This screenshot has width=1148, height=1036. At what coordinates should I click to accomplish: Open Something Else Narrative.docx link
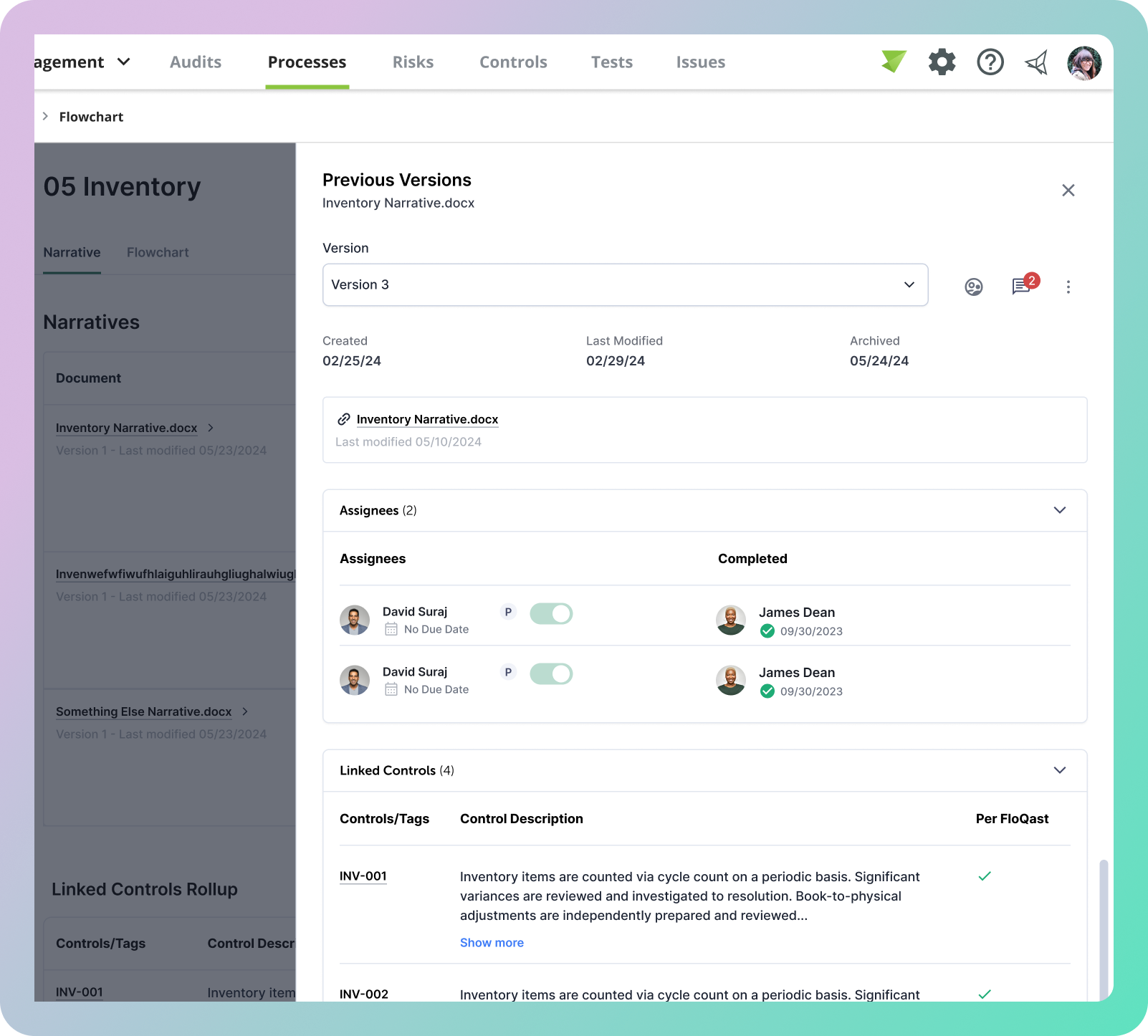coord(143,711)
